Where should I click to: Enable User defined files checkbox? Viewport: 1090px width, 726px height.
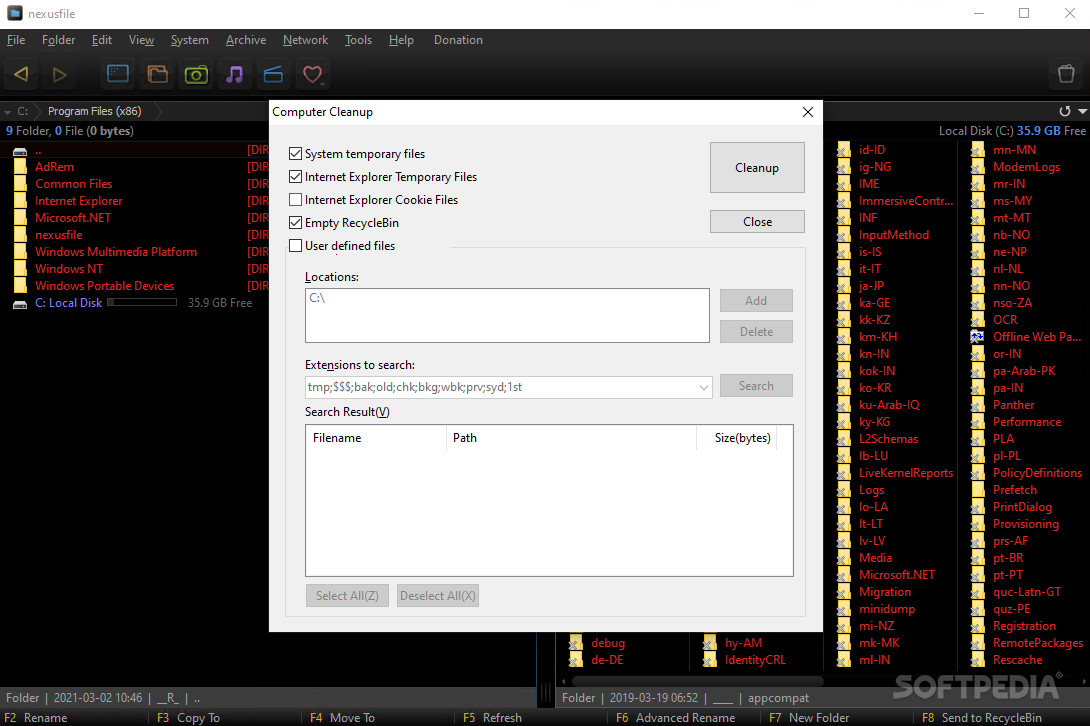pyautogui.click(x=295, y=245)
